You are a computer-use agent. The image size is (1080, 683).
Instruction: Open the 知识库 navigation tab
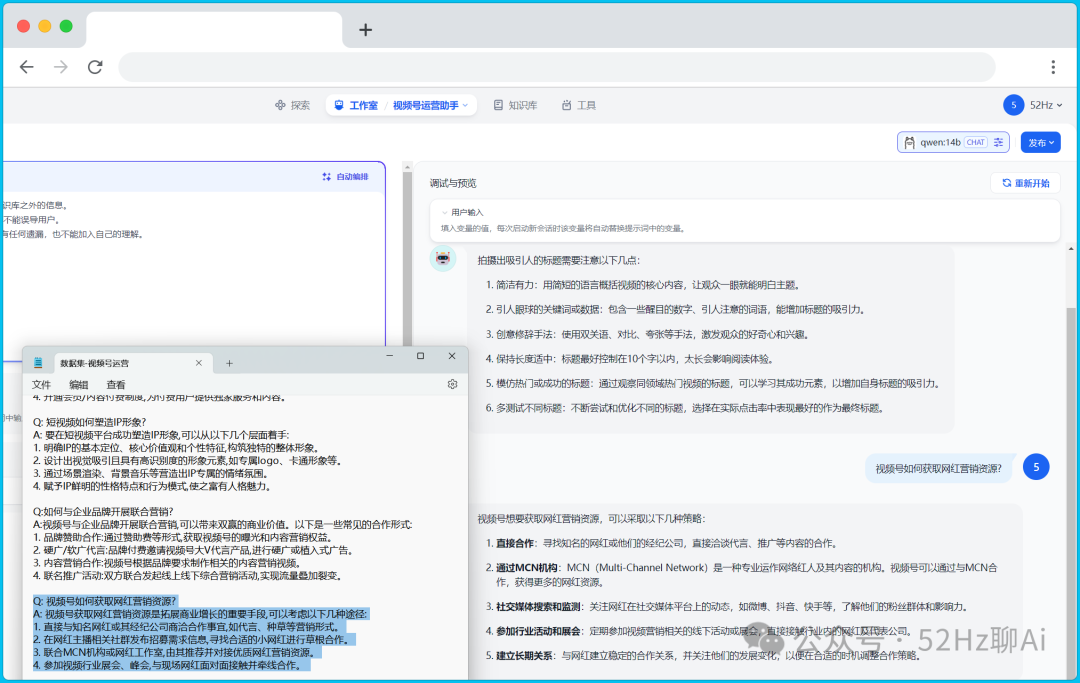pyautogui.click(x=515, y=105)
